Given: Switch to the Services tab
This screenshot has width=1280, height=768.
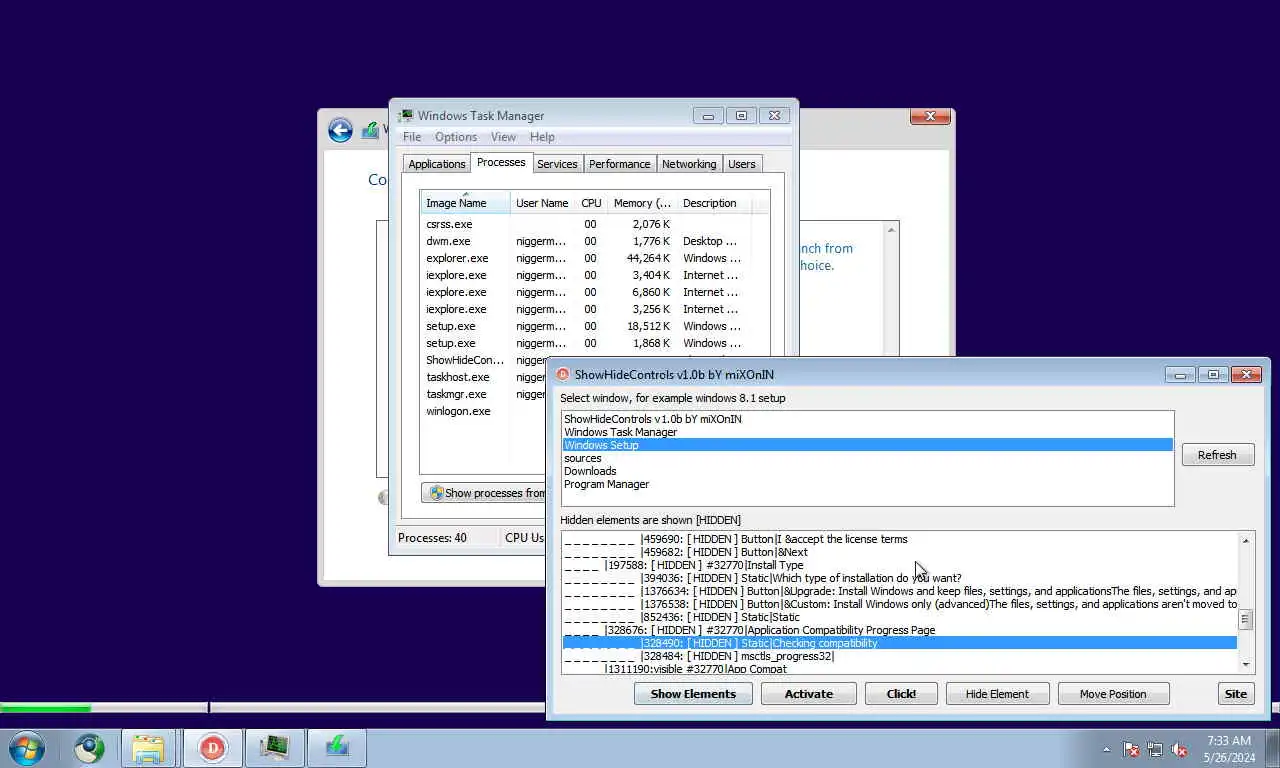Looking at the screenshot, I should point(557,164).
